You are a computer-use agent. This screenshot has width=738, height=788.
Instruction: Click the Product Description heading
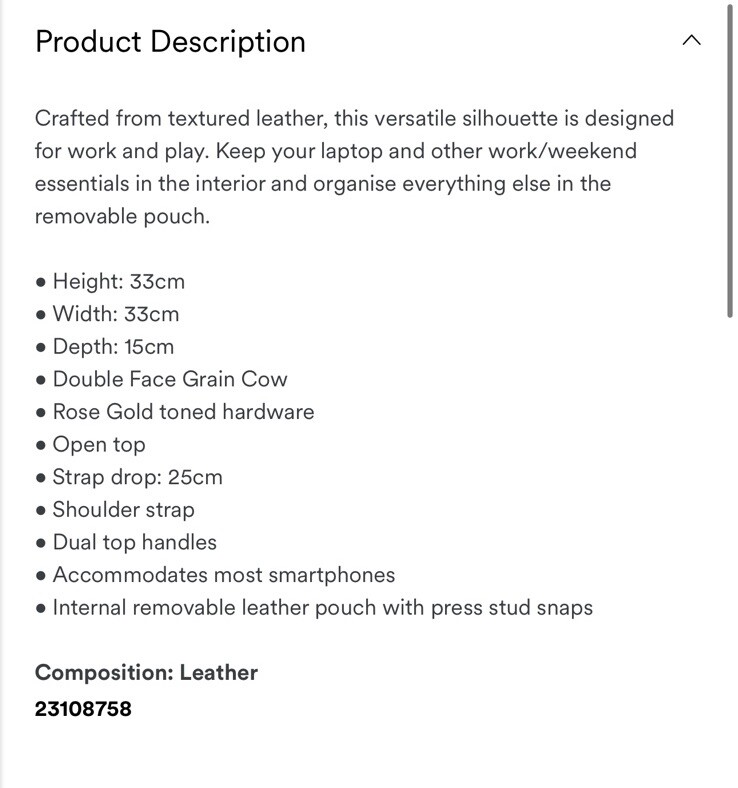point(170,41)
